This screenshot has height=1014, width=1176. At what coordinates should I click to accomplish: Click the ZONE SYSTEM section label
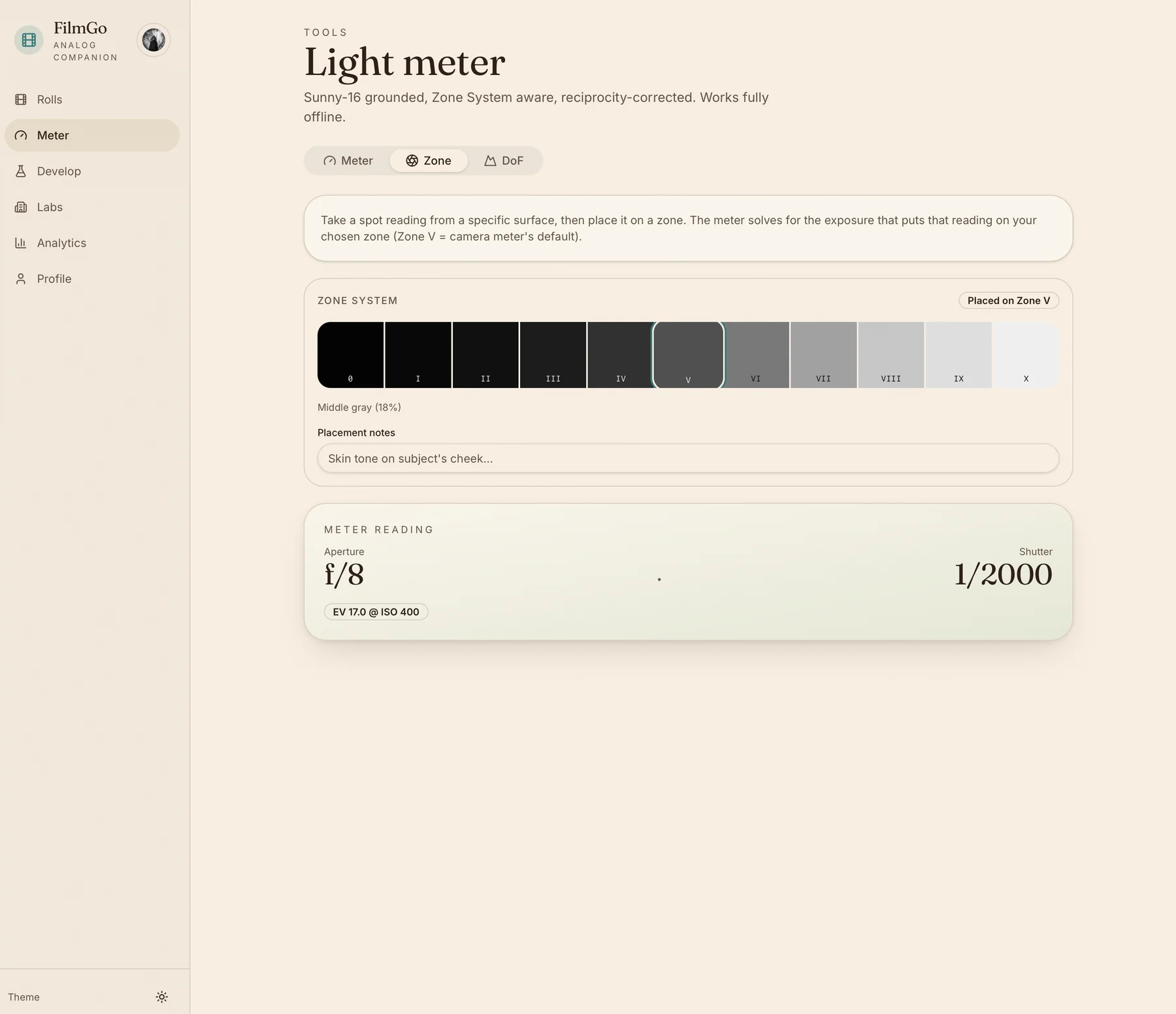pyautogui.click(x=357, y=301)
